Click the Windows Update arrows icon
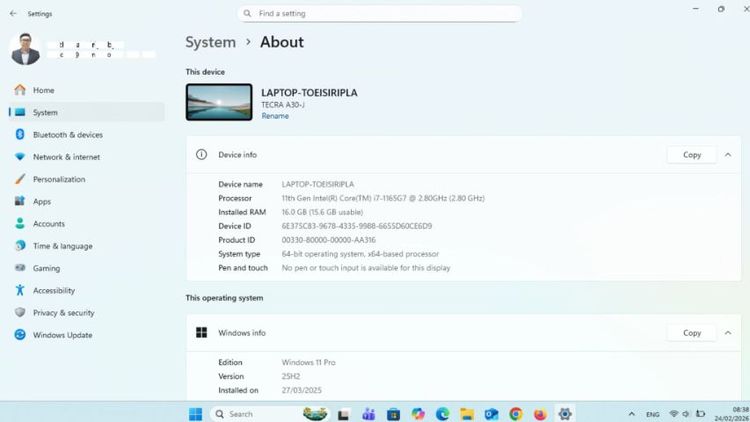 (x=20, y=334)
